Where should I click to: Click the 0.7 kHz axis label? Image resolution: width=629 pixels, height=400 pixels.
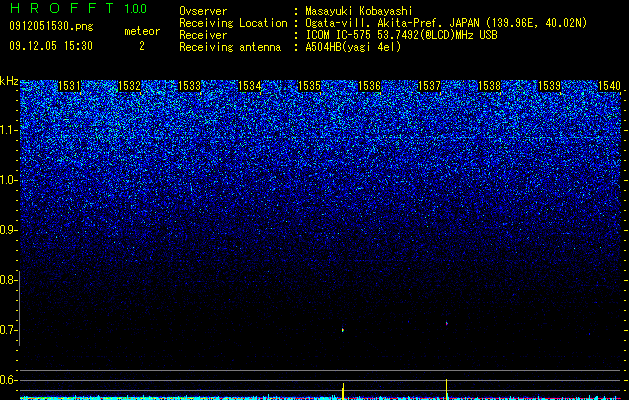tap(7, 330)
